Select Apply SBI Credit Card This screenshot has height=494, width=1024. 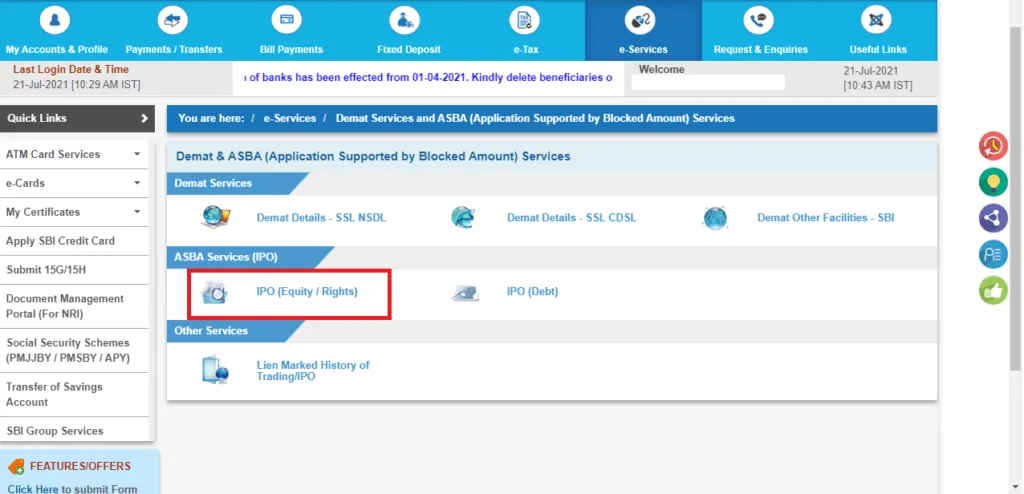(x=60, y=241)
